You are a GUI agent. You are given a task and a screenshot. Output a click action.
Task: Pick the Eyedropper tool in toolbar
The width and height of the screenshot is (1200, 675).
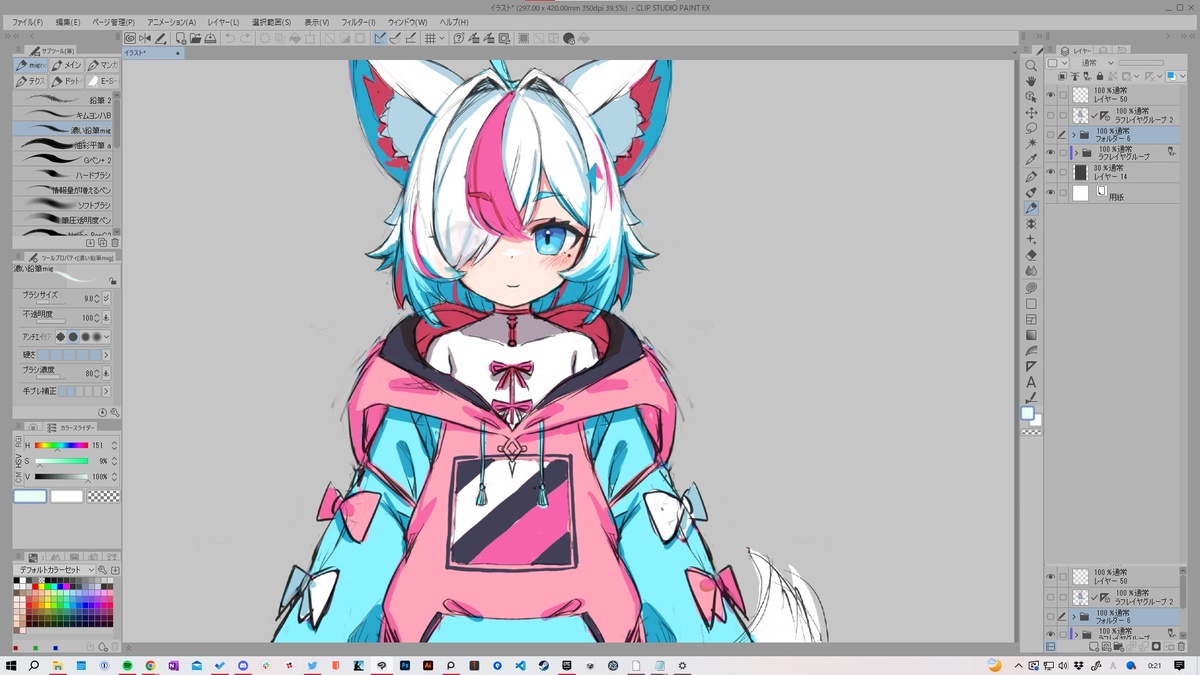(1031, 160)
